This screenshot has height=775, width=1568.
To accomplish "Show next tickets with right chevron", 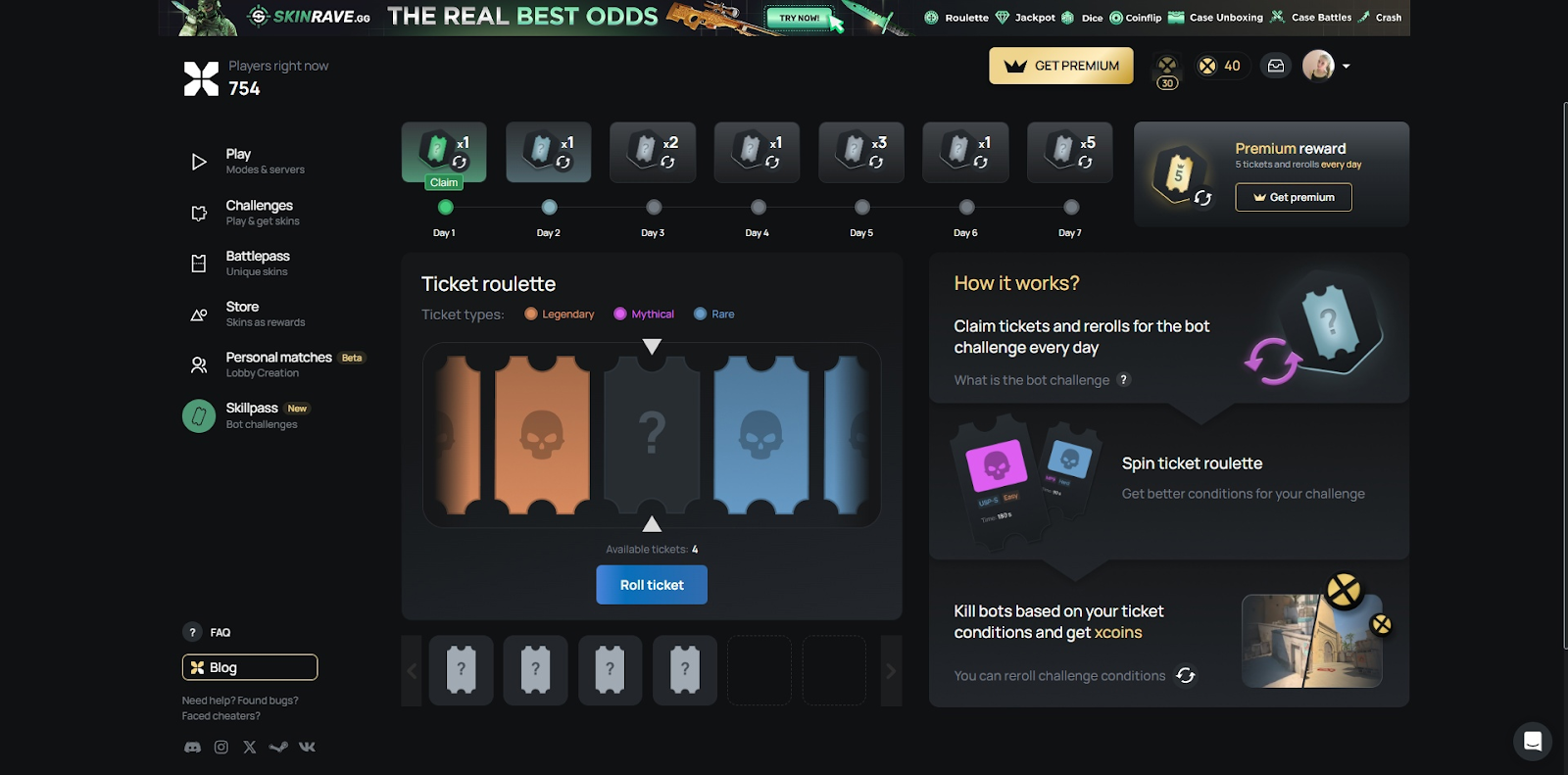I will [891, 671].
